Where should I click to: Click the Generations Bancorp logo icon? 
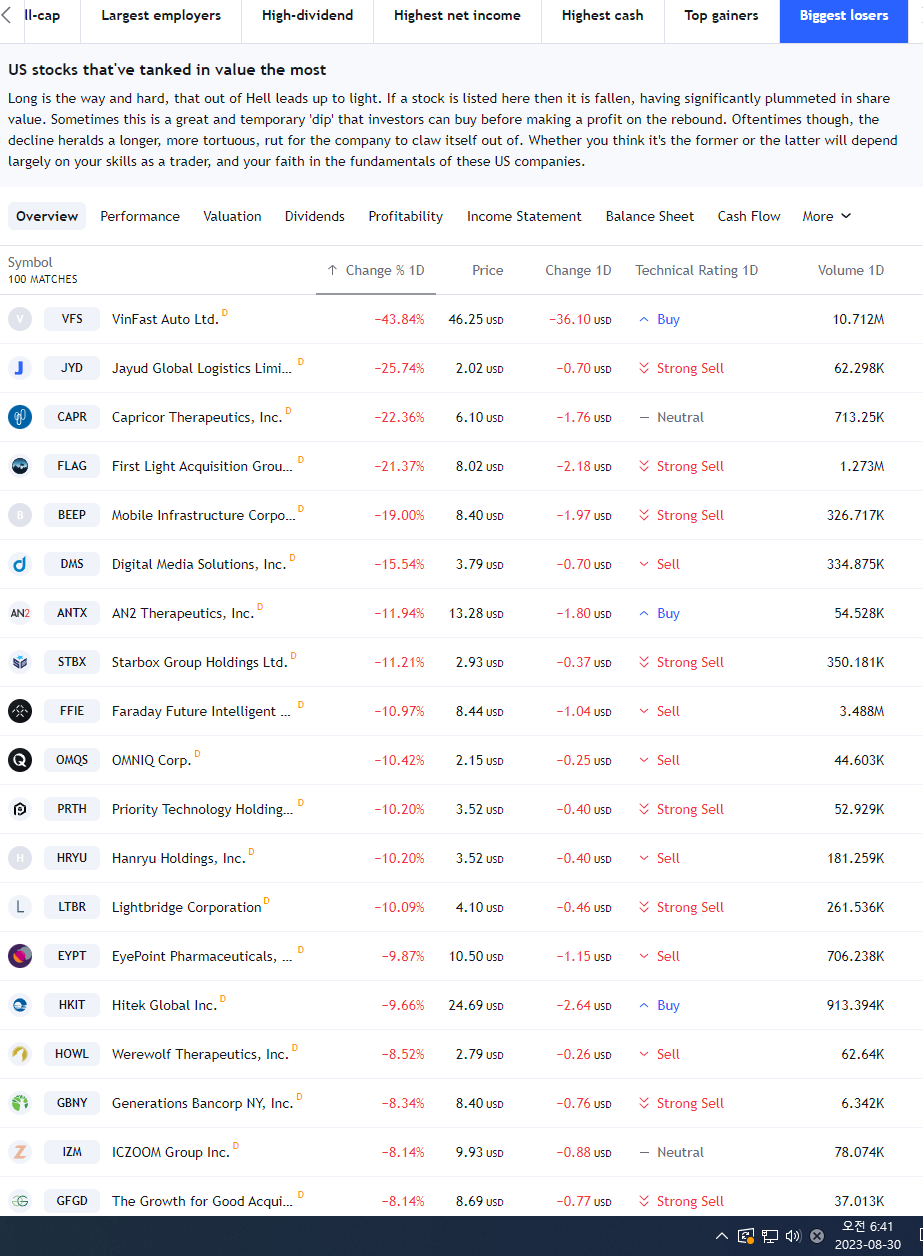tap(20, 1103)
